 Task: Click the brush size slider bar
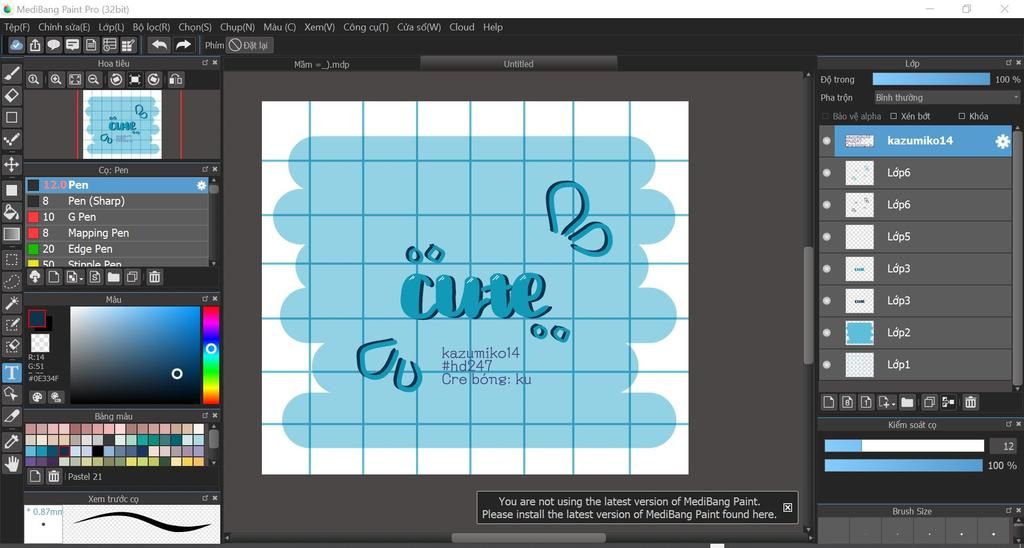point(904,446)
